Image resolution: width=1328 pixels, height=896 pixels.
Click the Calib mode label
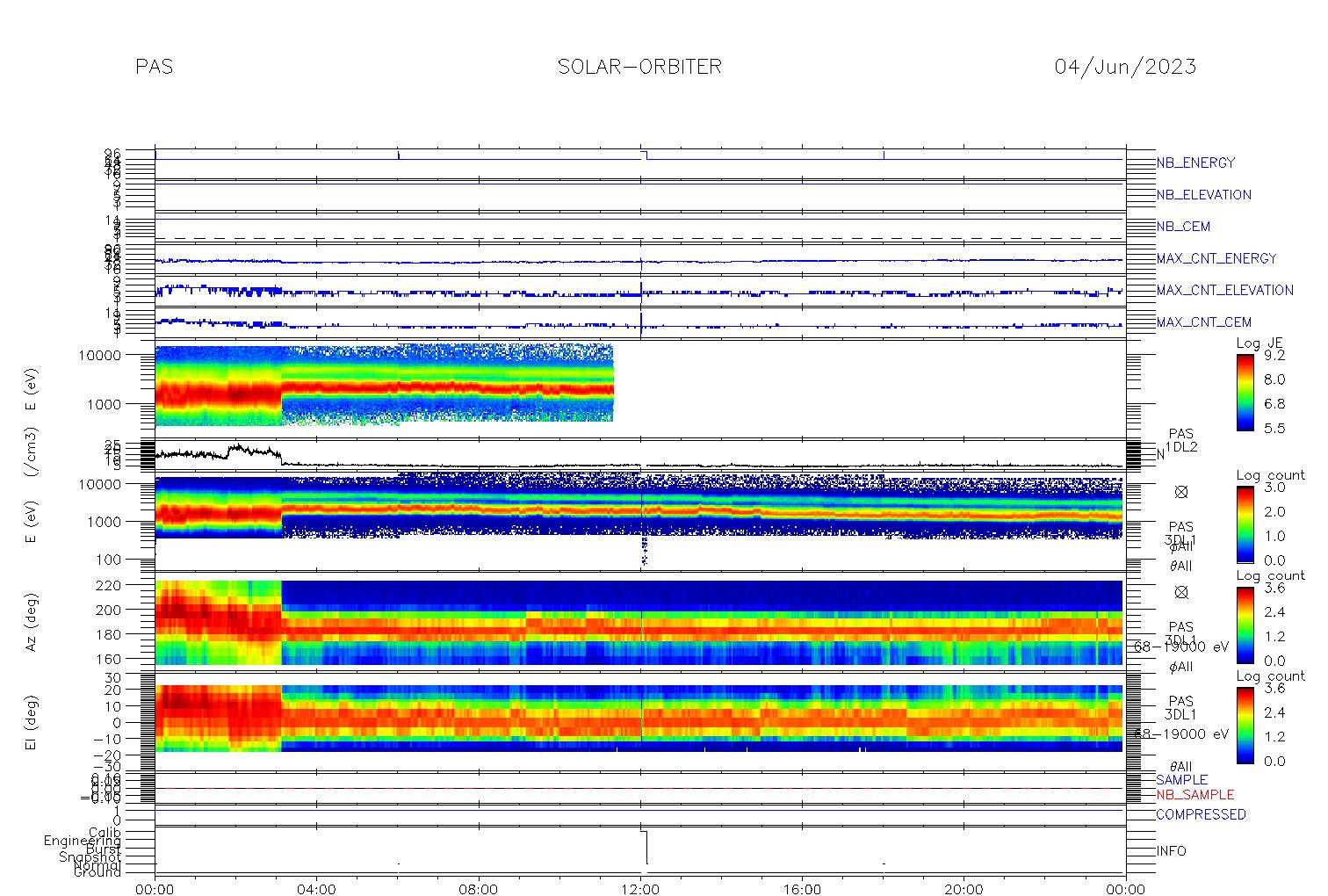click(105, 832)
